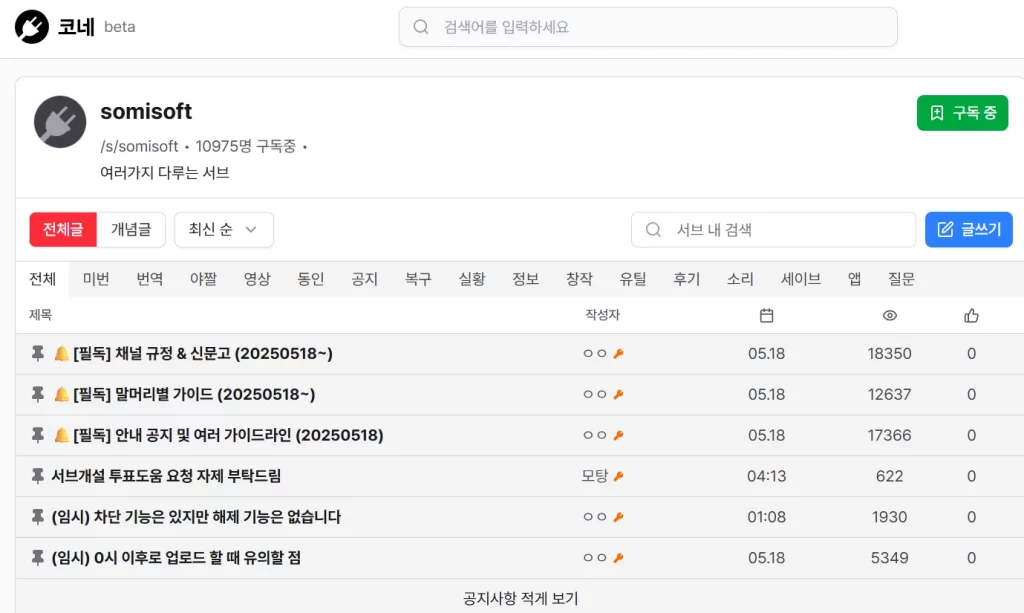Viewport: 1024px width, 613px height.
Task: Click the magnifier icon in top search bar
Action: 421,27
